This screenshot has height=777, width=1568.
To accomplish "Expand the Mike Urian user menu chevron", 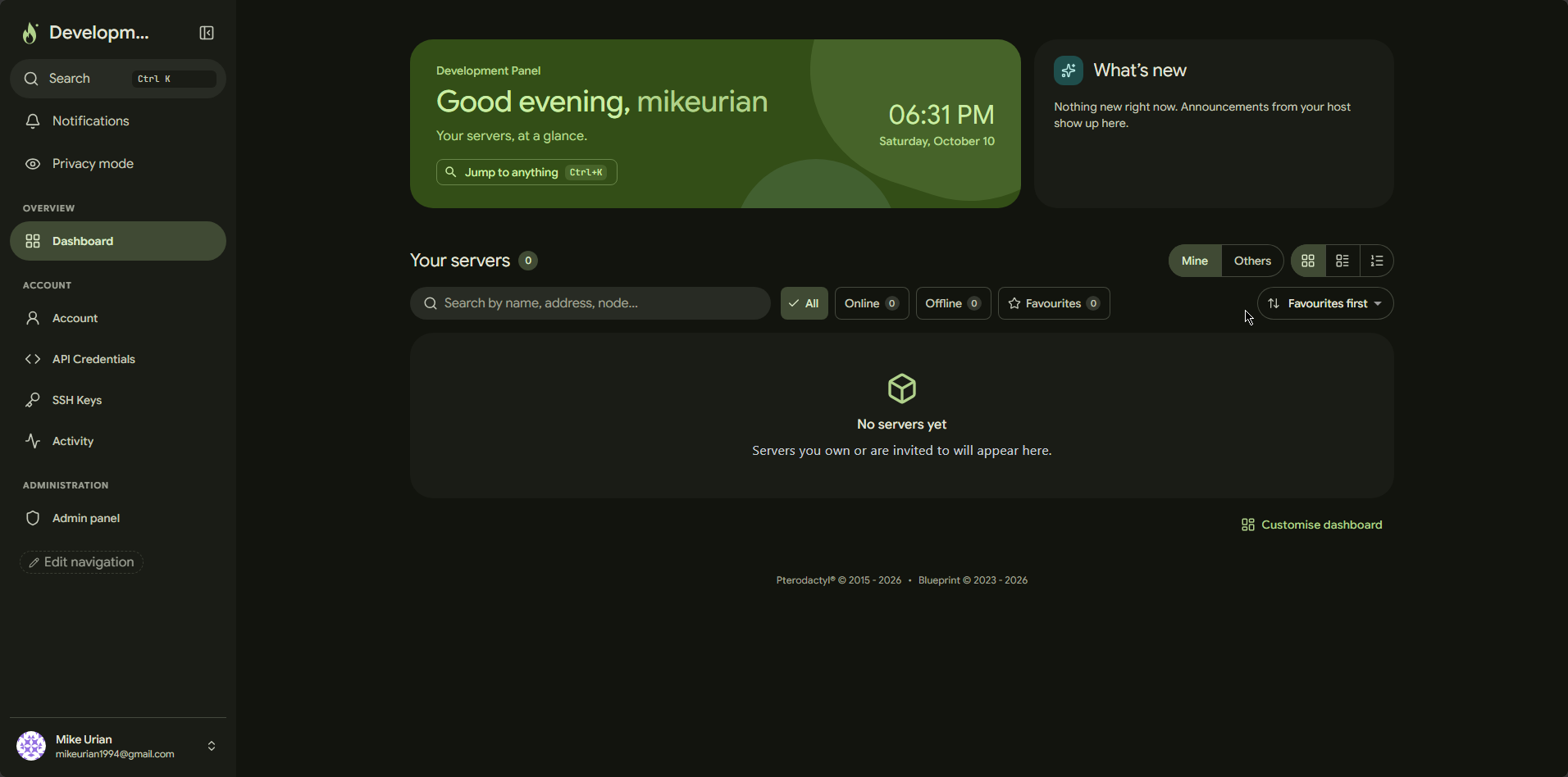I will pyautogui.click(x=212, y=746).
